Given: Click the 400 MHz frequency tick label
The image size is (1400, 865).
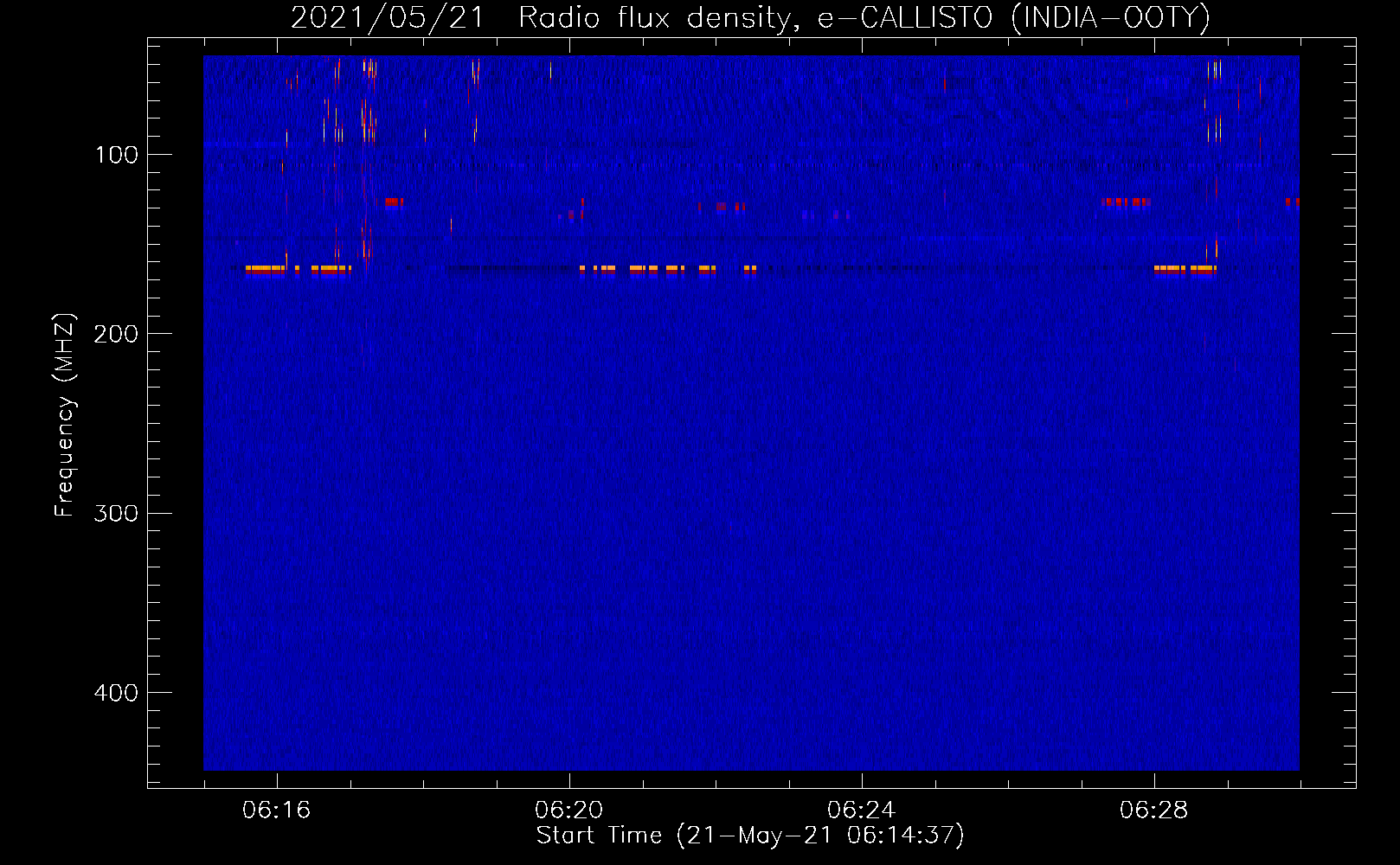Looking at the screenshot, I should 115,693.
